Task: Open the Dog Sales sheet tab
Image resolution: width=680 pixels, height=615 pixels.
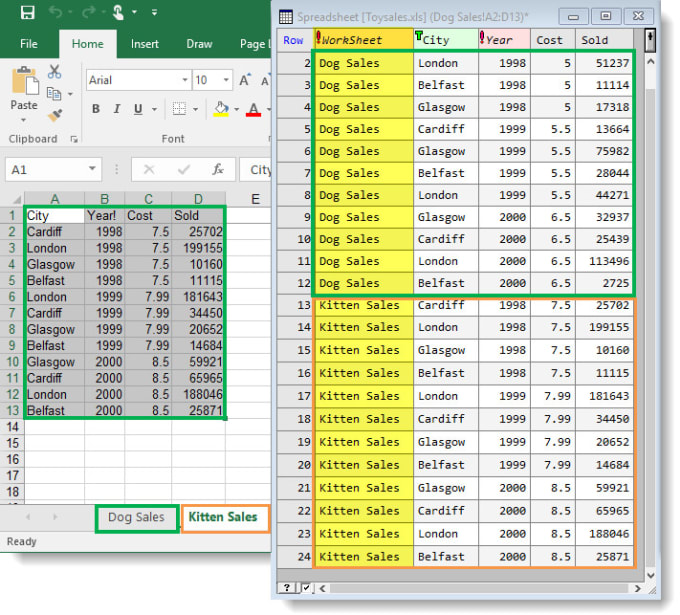Action: [137, 517]
